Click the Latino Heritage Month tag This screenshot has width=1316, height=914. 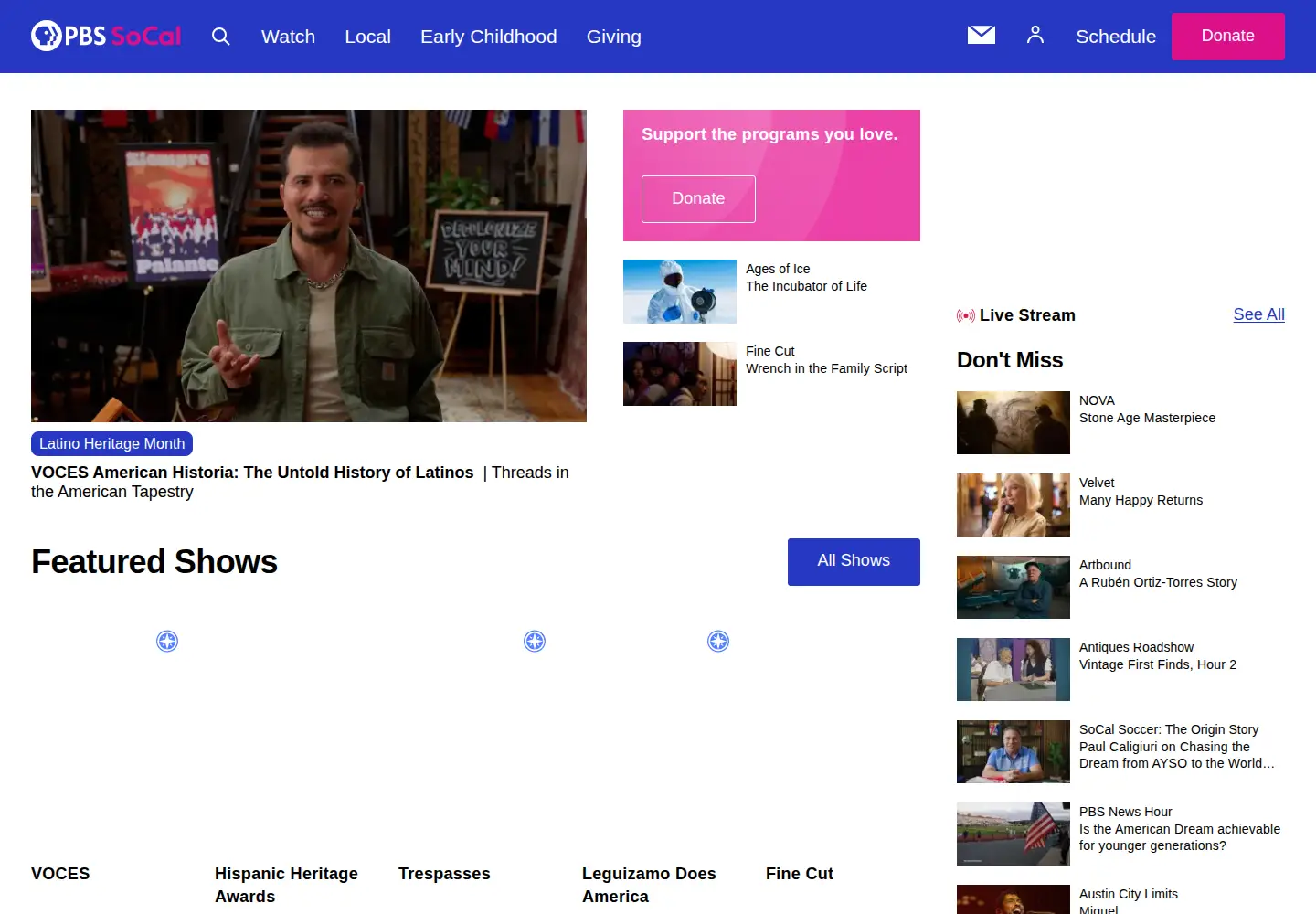point(111,443)
